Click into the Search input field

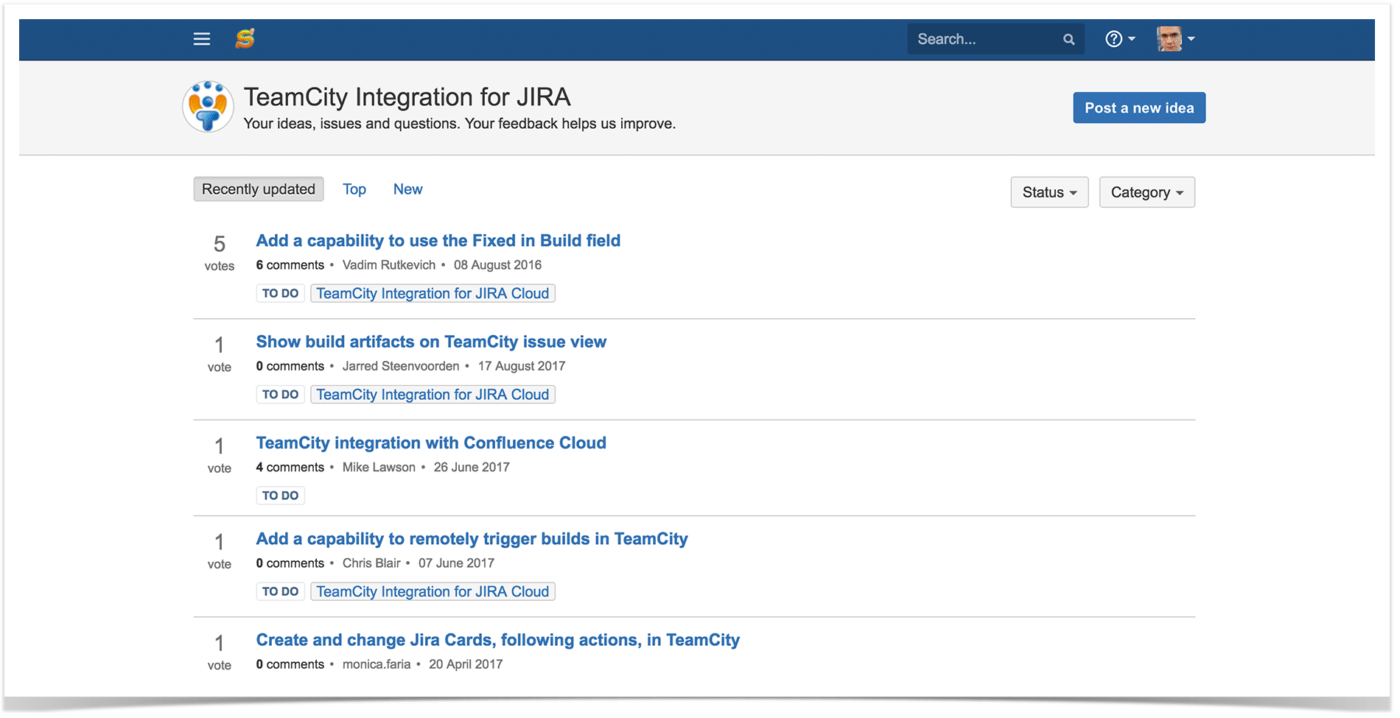[x=985, y=39]
